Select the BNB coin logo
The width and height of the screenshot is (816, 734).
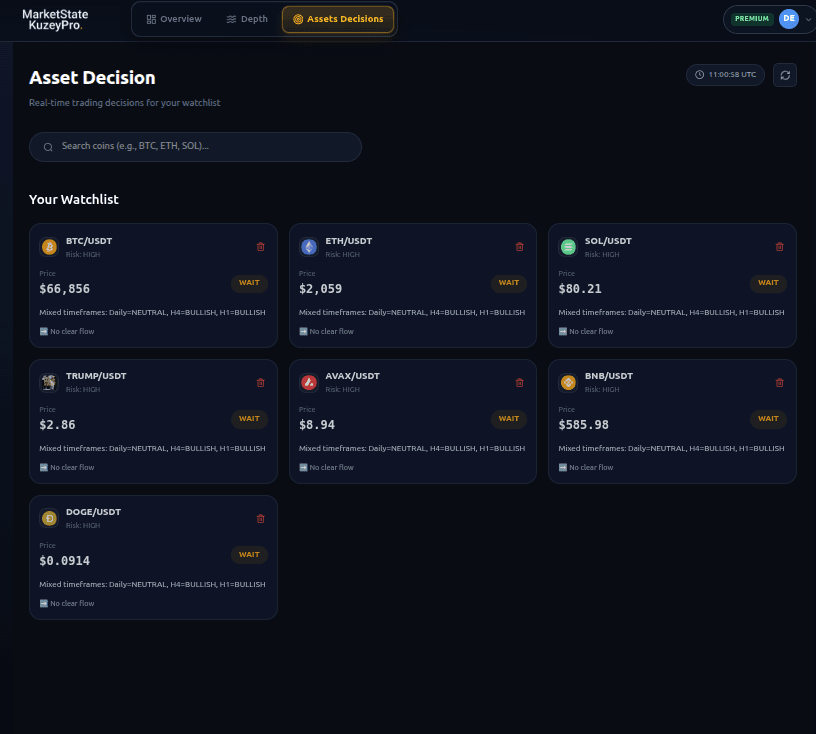click(x=568, y=382)
